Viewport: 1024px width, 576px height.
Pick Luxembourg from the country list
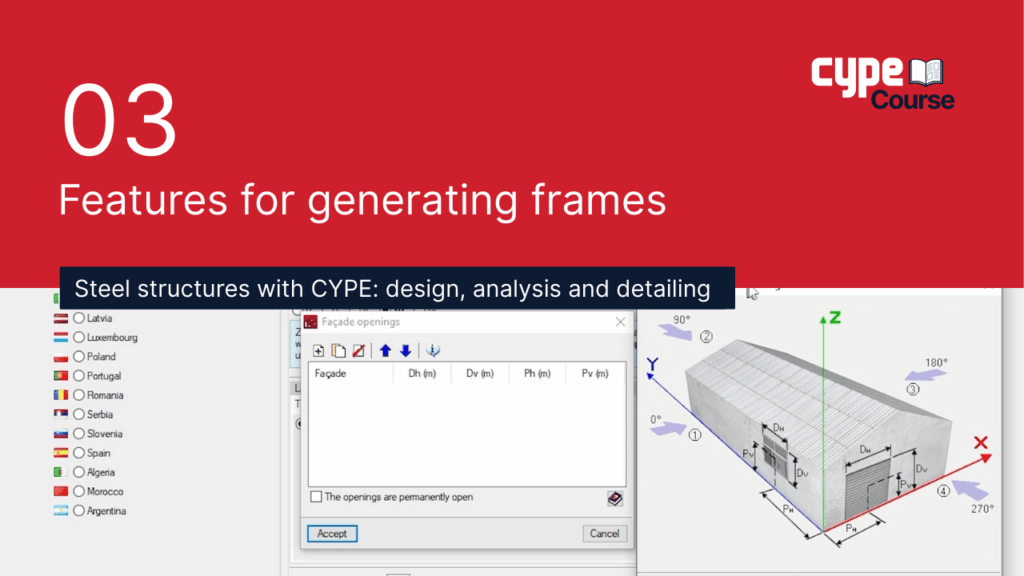coord(79,338)
